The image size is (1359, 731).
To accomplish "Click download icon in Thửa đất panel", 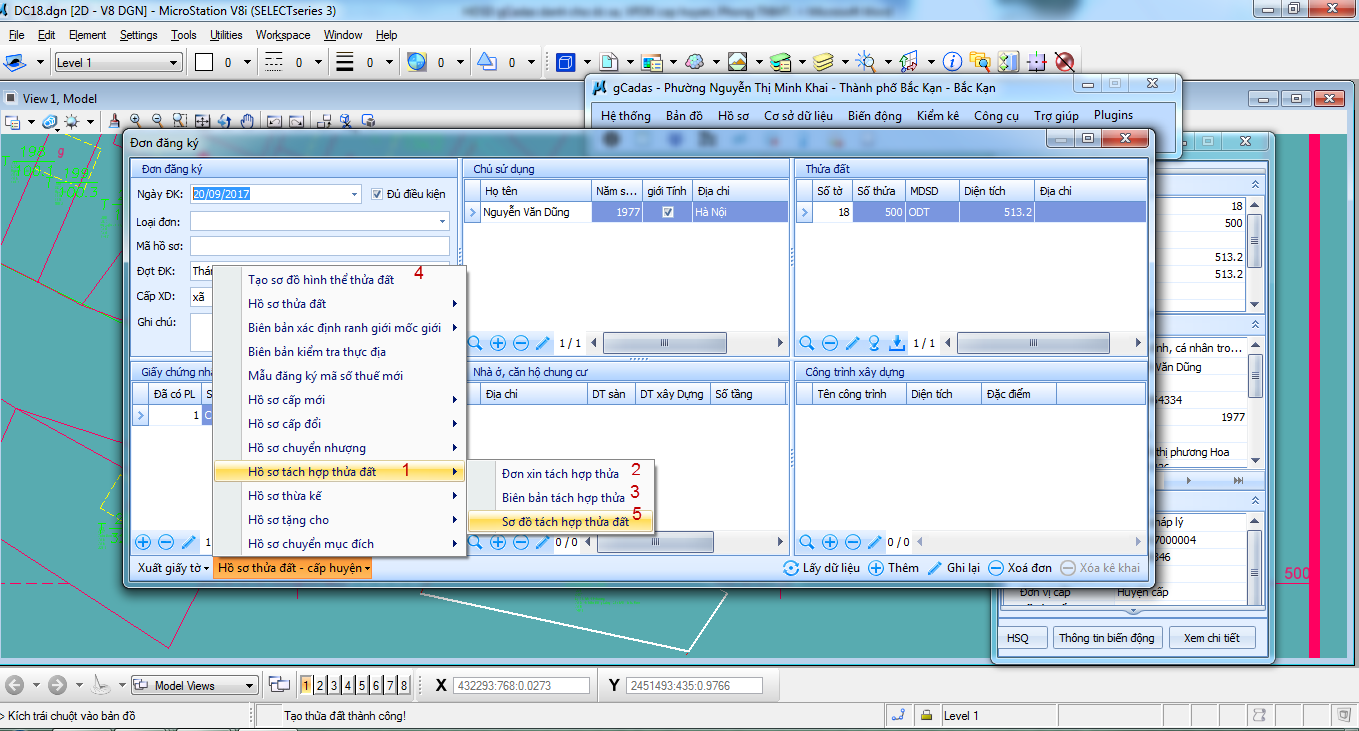I will tap(897, 343).
